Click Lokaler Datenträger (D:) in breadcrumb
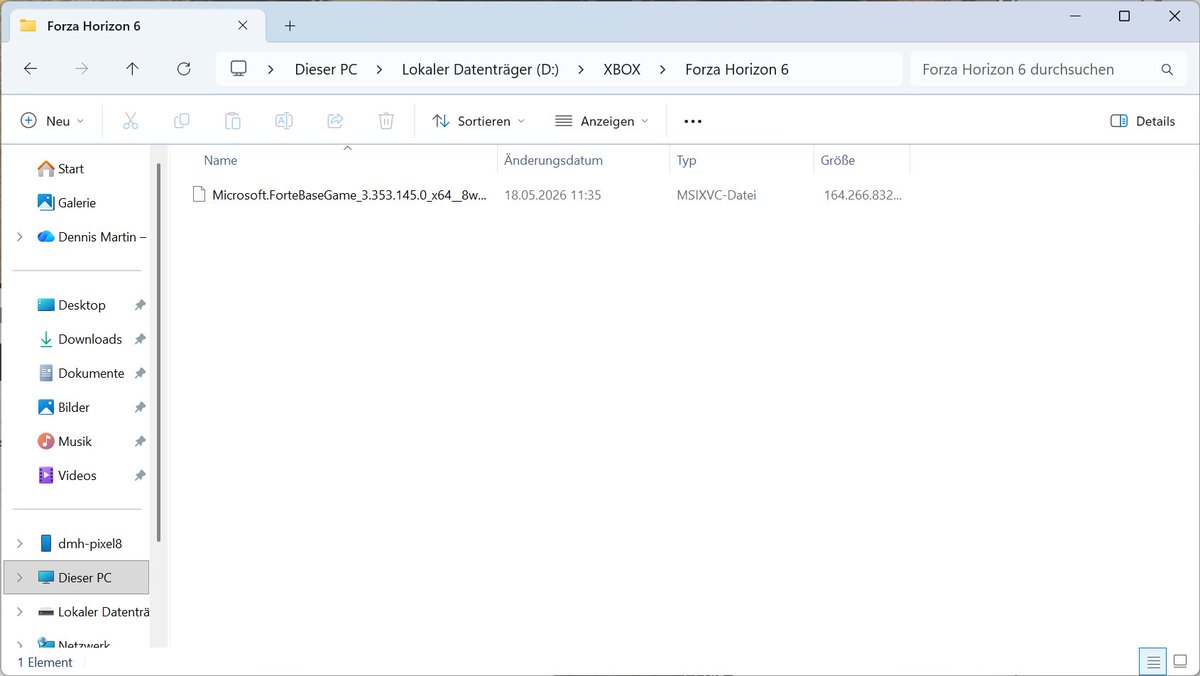This screenshot has width=1200, height=676. coord(480,69)
